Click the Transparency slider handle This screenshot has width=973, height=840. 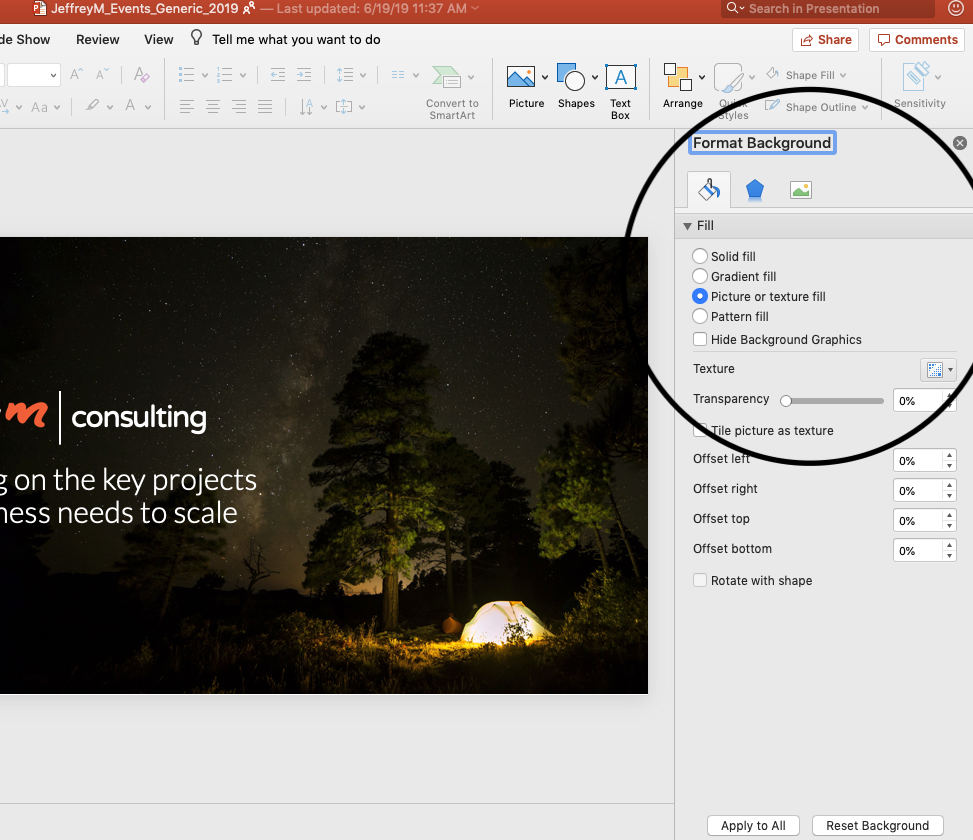[786, 401]
